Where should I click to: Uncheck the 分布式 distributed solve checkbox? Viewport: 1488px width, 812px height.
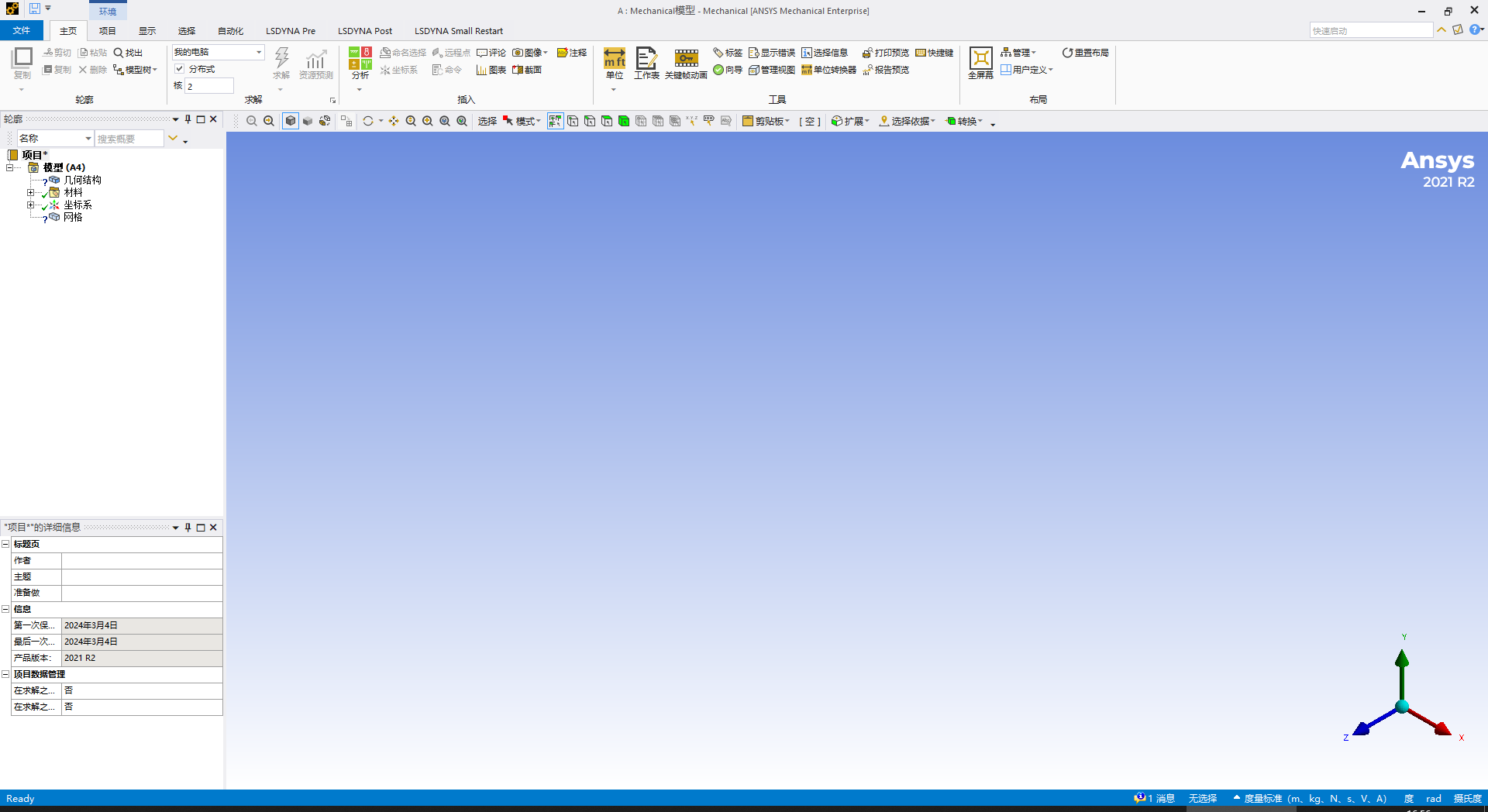pyautogui.click(x=179, y=68)
